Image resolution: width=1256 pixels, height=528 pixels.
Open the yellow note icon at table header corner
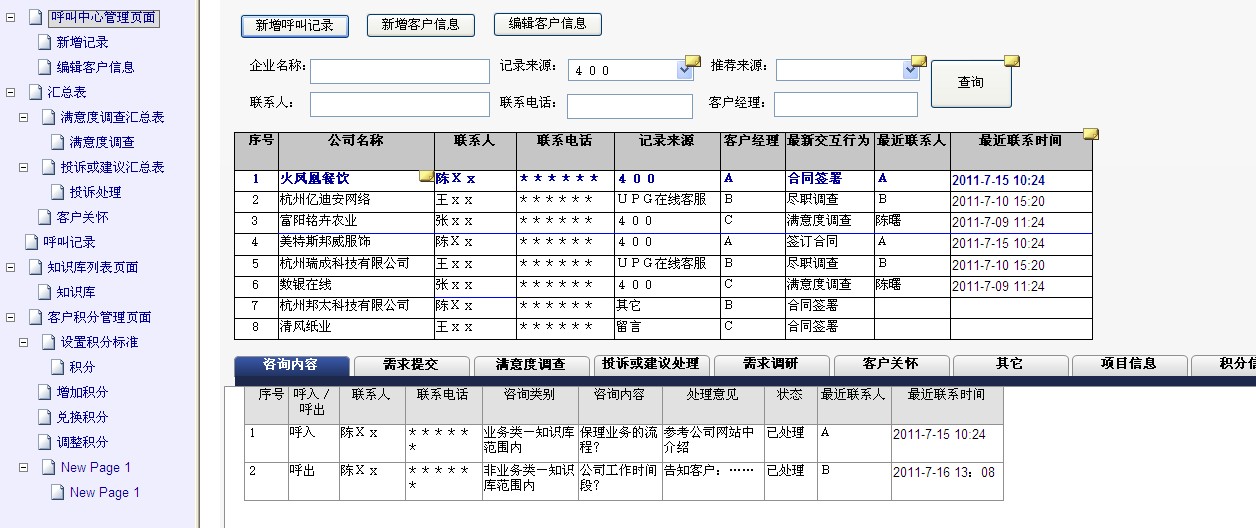pos(1092,134)
